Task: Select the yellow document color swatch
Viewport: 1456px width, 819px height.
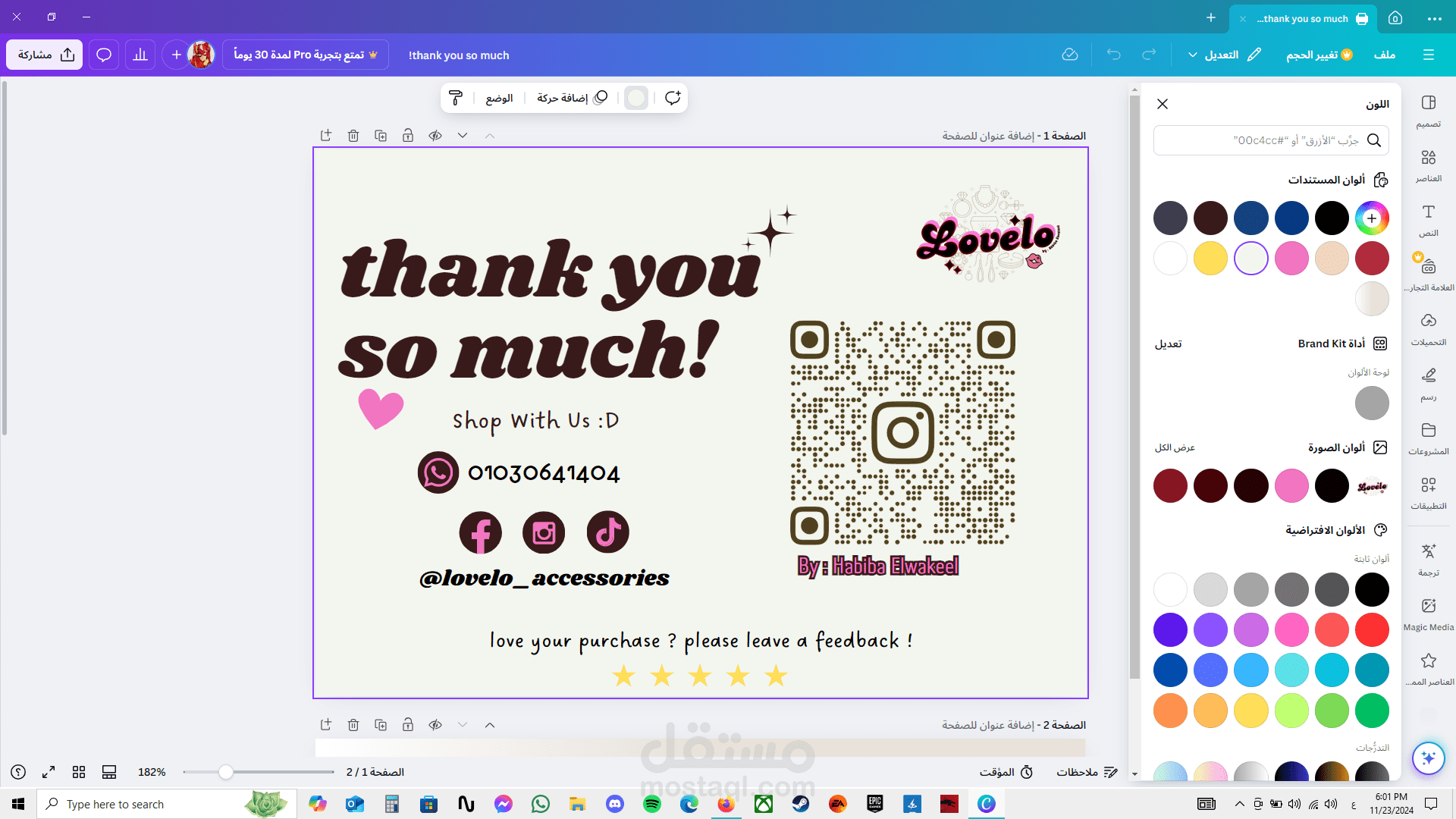Action: (1210, 259)
